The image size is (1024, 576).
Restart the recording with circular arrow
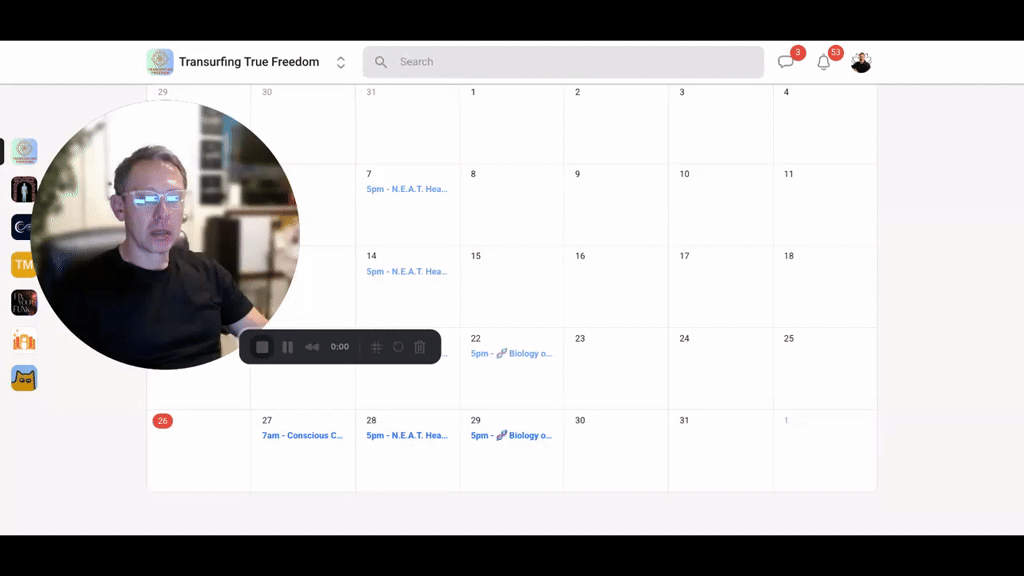(x=398, y=347)
